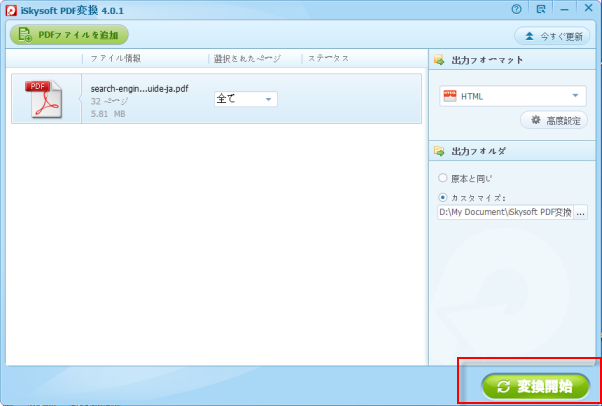Click the HTML format icon

point(450,96)
